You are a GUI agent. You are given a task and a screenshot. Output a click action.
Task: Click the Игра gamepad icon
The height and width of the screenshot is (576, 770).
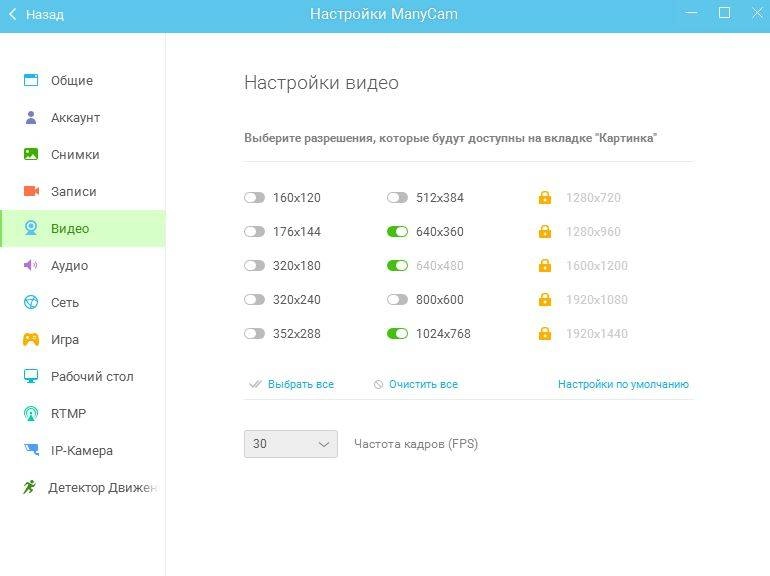coord(31,339)
